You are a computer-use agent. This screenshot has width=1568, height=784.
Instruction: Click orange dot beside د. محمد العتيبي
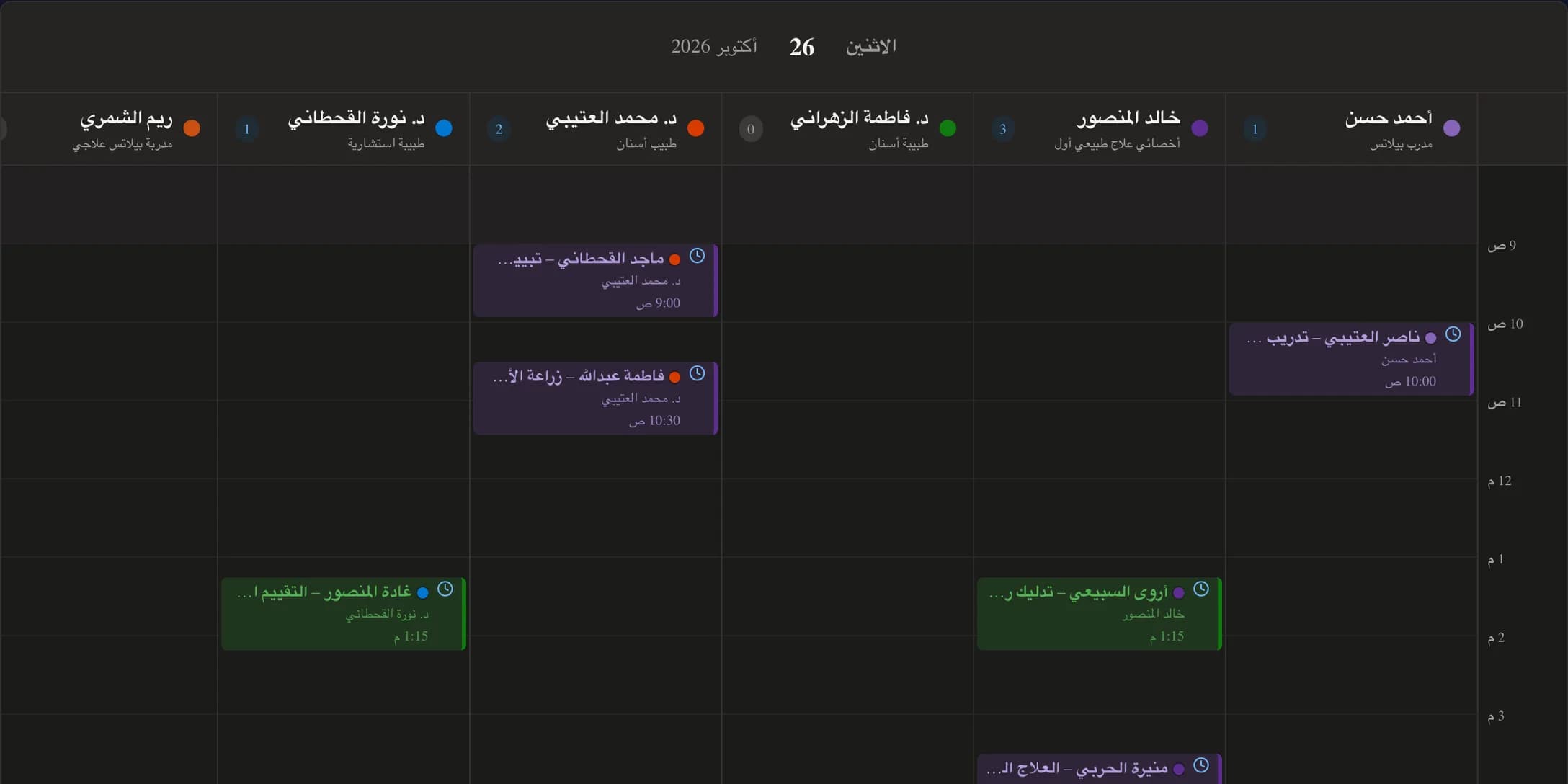[x=695, y=128]
